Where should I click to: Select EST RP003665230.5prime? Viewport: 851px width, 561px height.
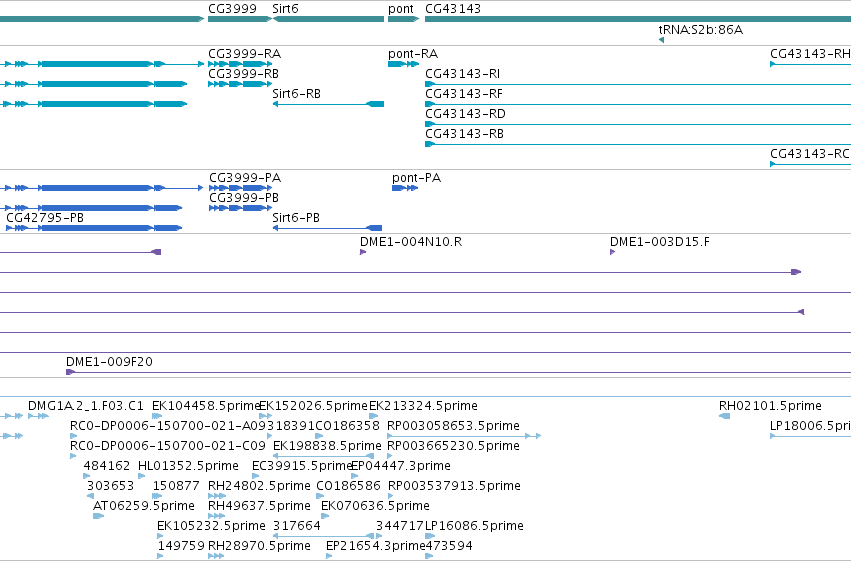pos(453,446)
